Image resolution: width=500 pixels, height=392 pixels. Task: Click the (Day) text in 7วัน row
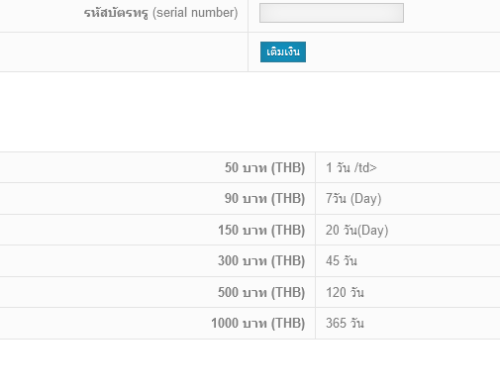pyautogui.click(x=366, y=199)
